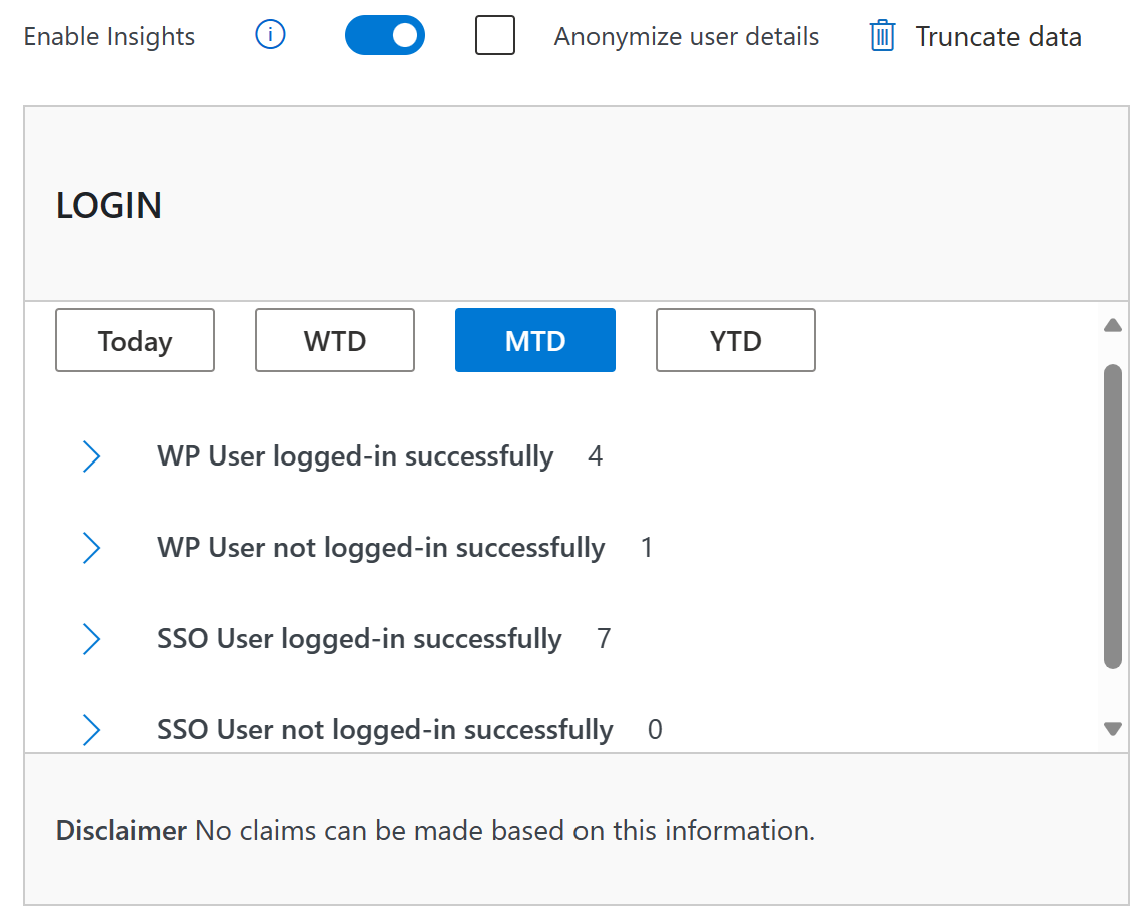Click the trash can Truncate data icon
This screenshot has width=1148, height=920.
coord(882,35)
